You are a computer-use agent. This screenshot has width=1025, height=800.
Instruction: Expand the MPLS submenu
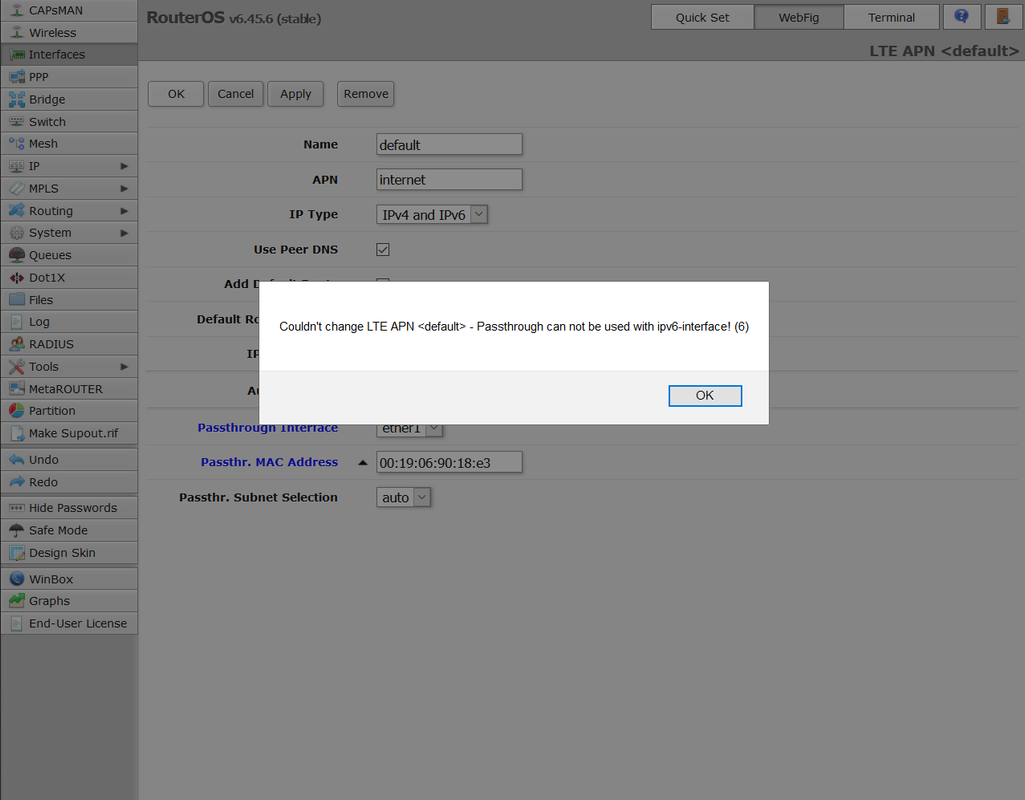[124, 188]
